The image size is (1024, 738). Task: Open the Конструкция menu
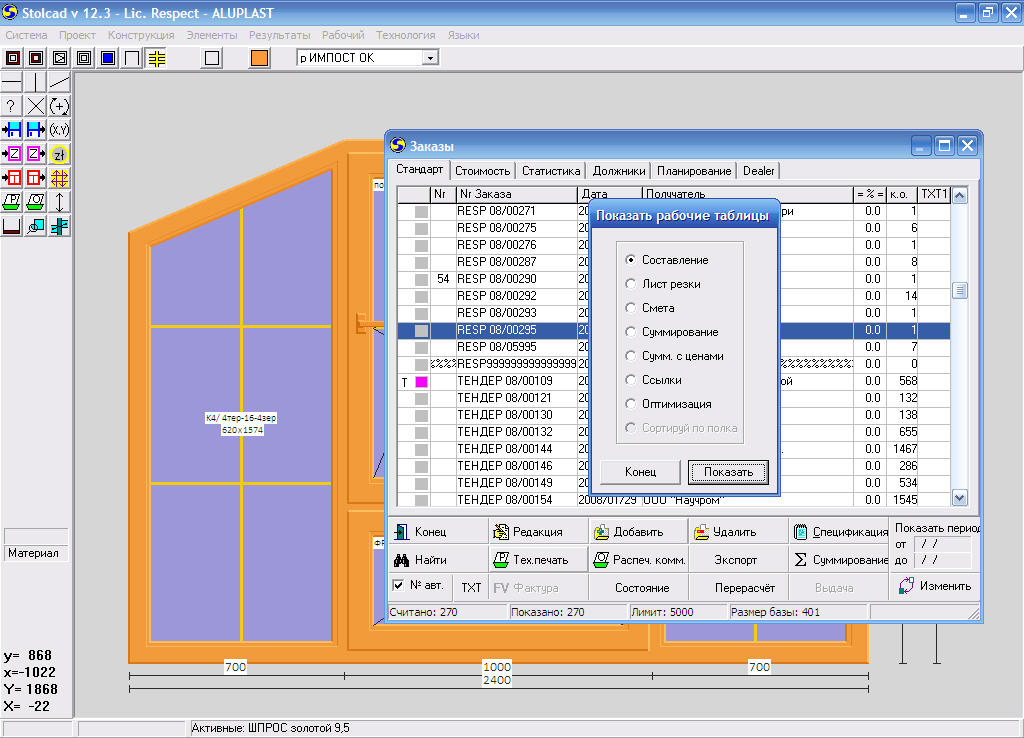tap(141, 35)
